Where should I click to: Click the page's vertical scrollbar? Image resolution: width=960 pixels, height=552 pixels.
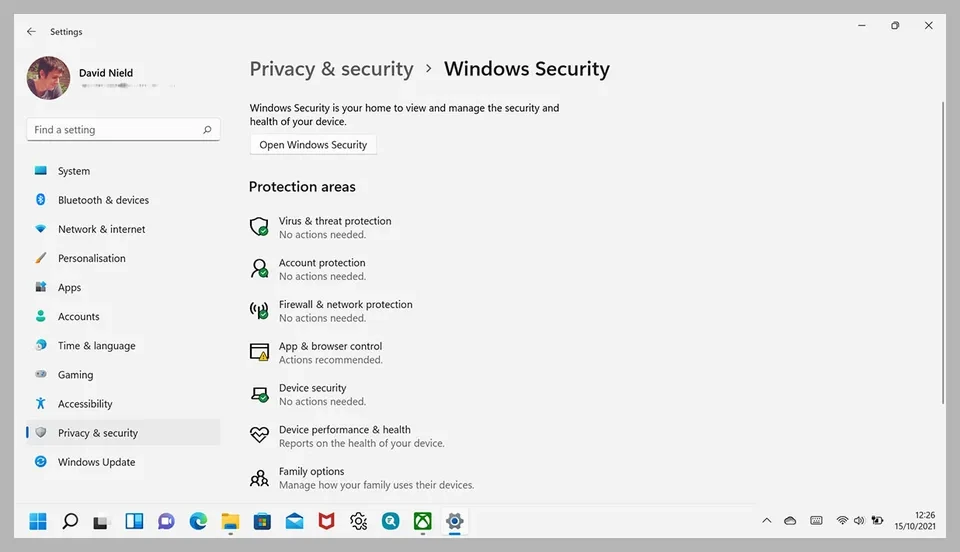point(942,250)
